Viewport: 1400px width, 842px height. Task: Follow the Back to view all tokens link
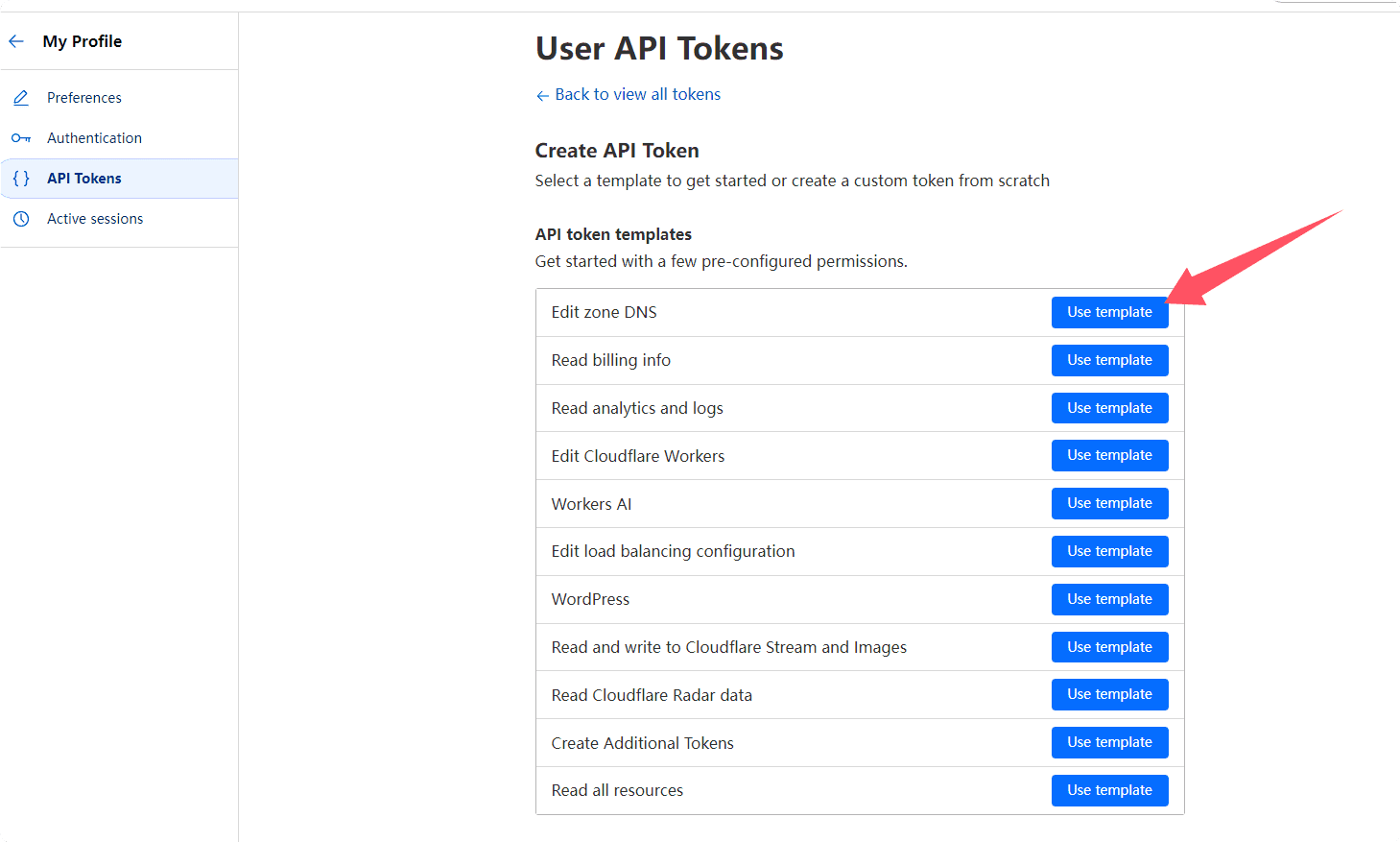click(x=637, y=94)
